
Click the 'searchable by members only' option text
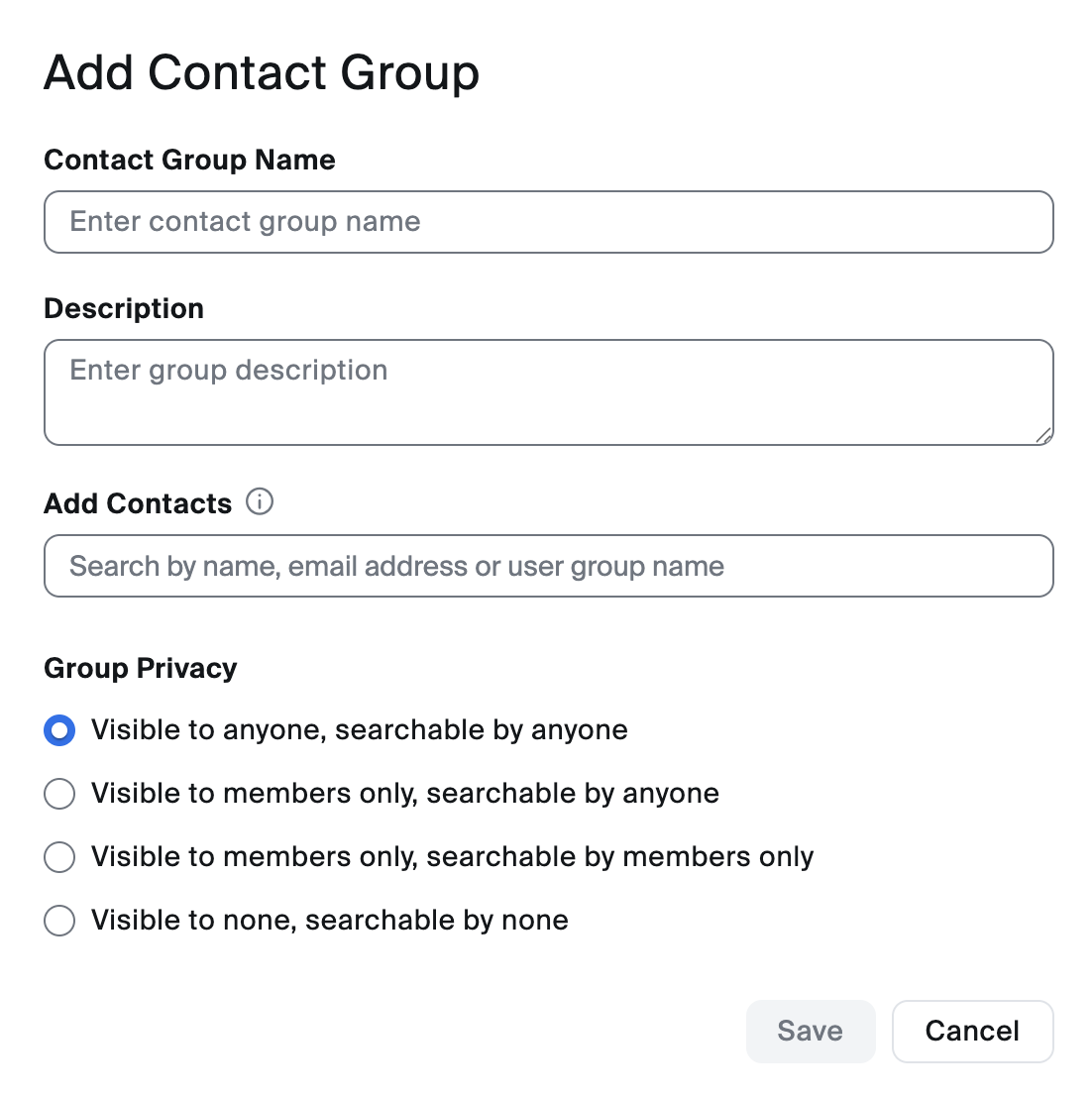619,857
